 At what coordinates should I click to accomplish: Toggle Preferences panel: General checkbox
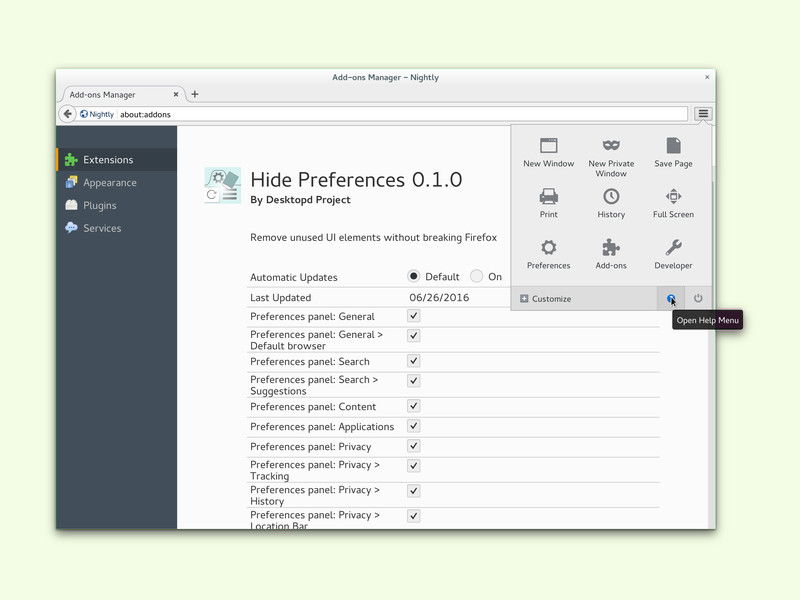pyautogui.click(x=414, y=316)
